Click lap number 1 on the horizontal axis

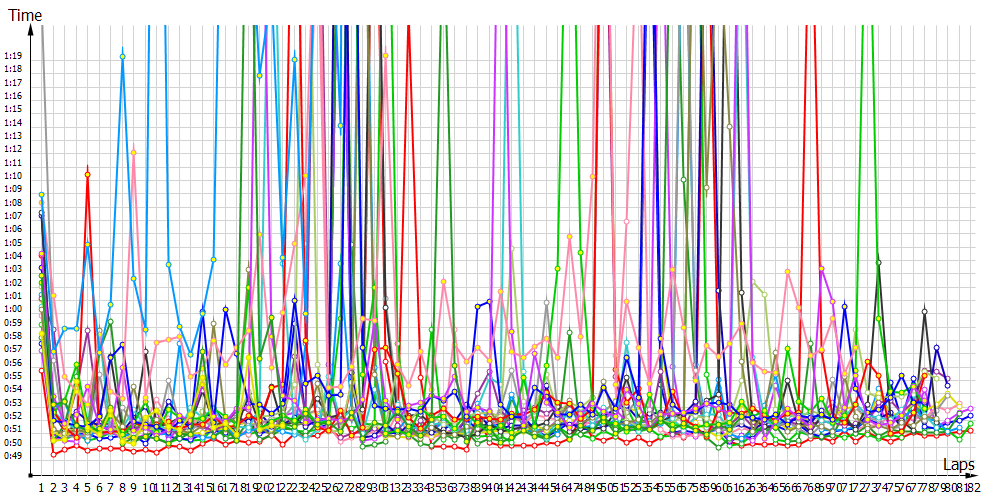[41, 487]
